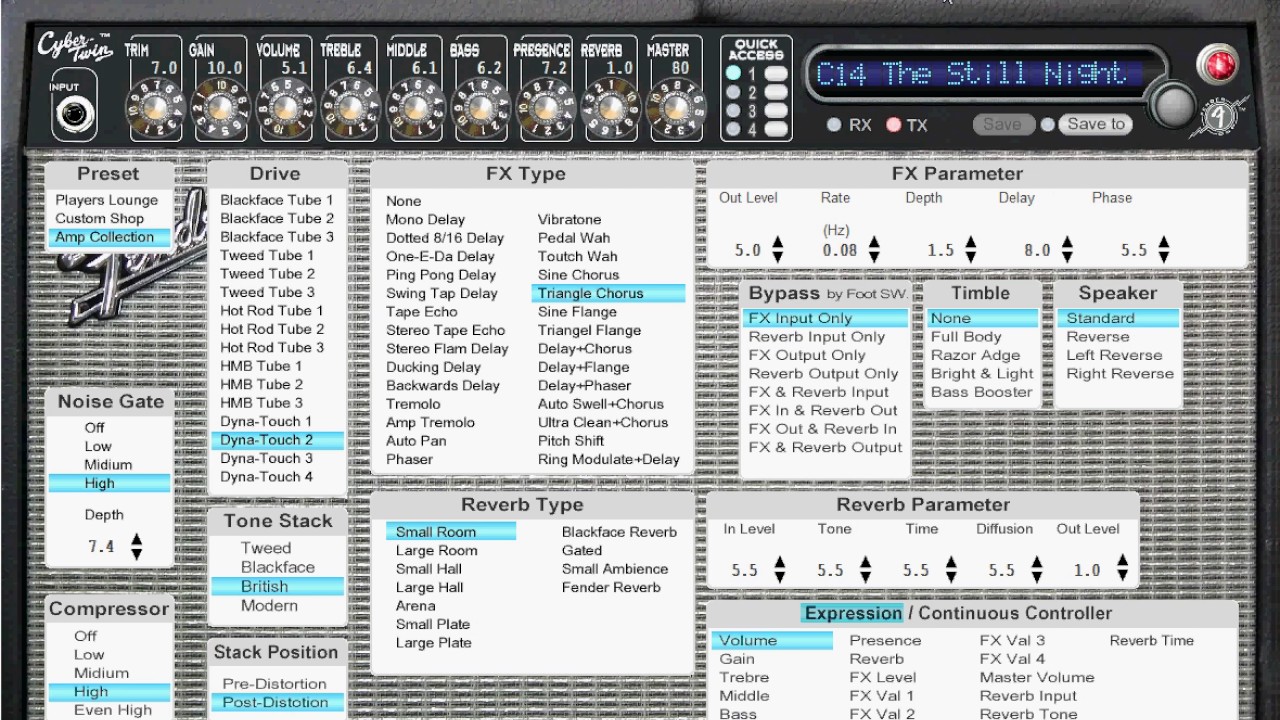The height and width of the screenshot is (720, 1280).
Task: Click the Reverb knob
Action: [x=611, y=108]
